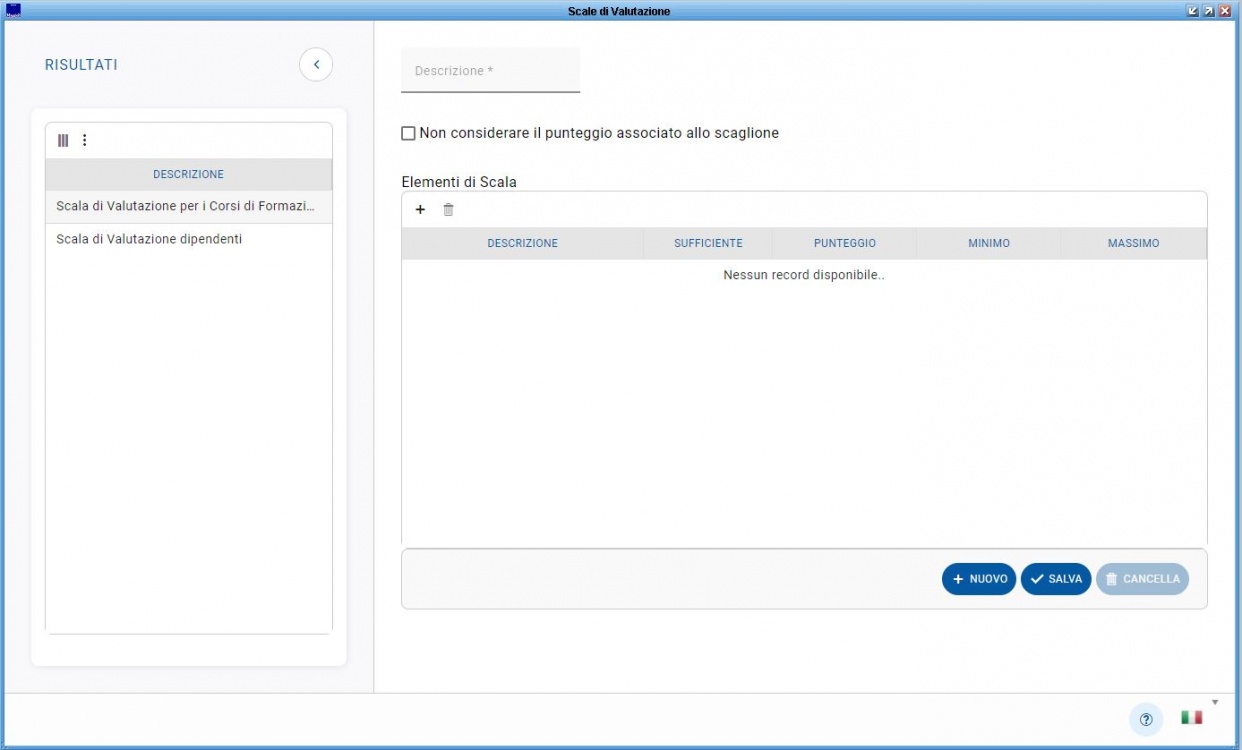Open the three-dot options menu in results list
This screenshot has height=750, width=1242.
pyautogui.click(x=84, y=140)
